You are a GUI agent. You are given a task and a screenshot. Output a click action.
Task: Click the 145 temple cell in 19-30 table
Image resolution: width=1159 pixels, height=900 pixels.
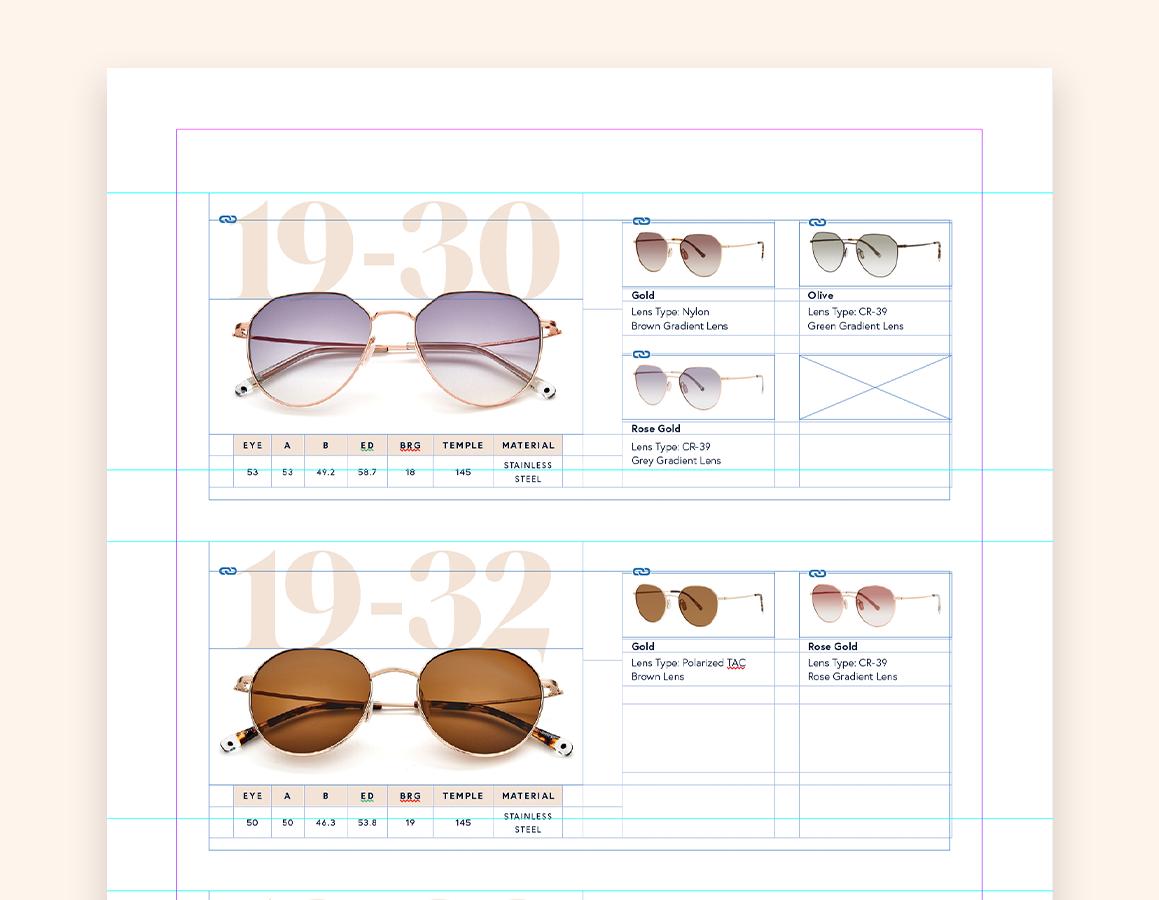coord(463,472)
